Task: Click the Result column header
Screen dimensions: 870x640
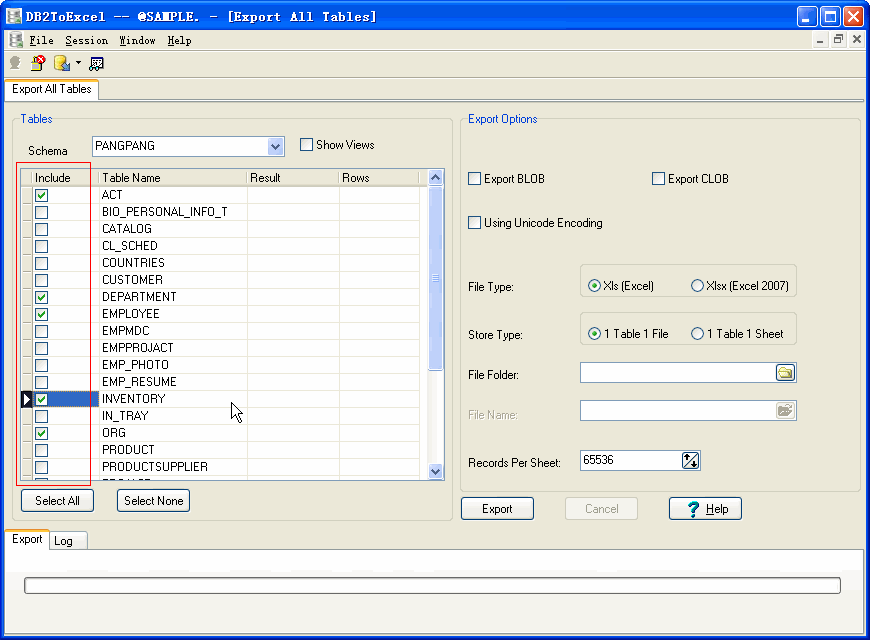Action: click(293, 178)
